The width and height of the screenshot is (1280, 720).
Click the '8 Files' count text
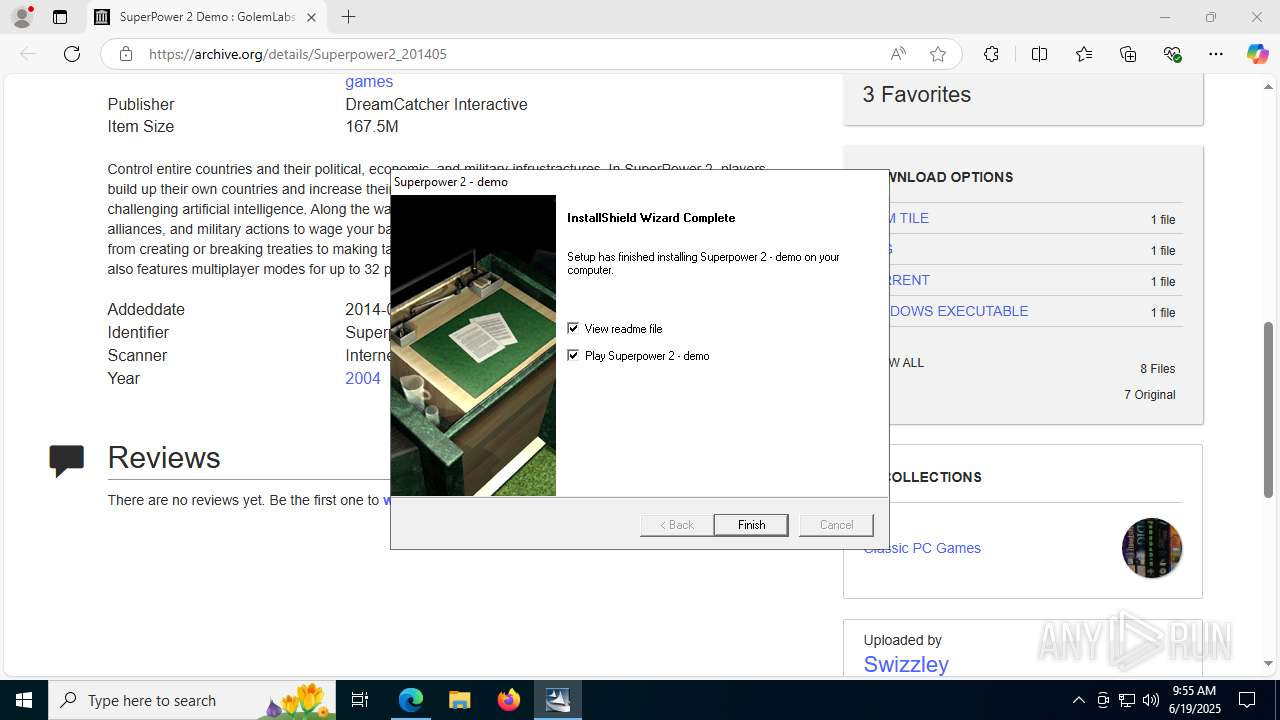pos(1158,368)
